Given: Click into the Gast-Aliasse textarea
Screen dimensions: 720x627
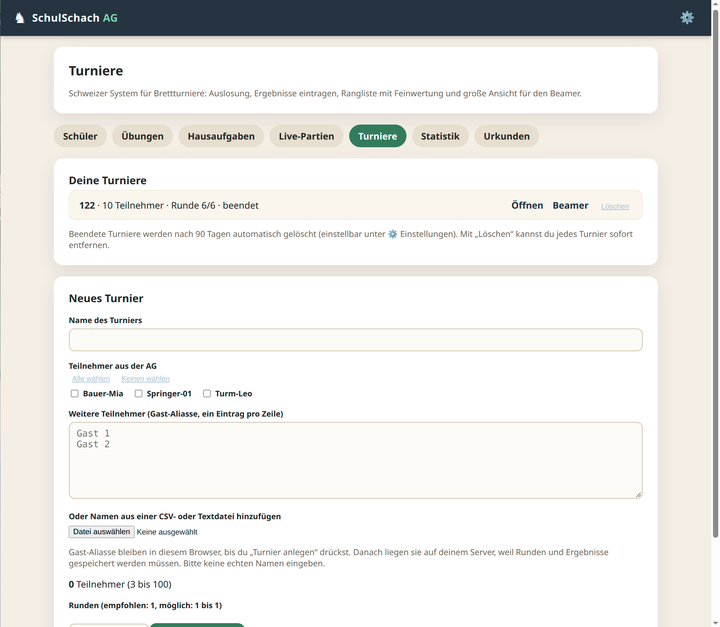Looking at the screenshot, I should 355,460.
